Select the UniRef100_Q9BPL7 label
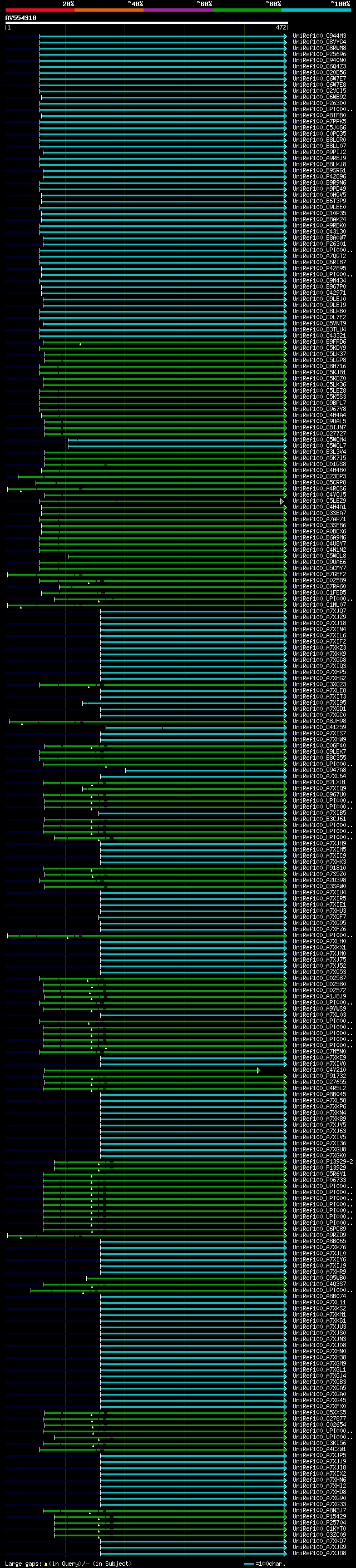The height and width of the screenshot is (1568, 356). 319,403
